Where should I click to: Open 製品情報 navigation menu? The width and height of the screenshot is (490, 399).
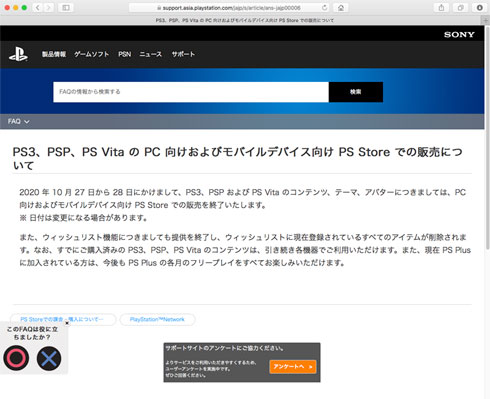click(54, 54)
